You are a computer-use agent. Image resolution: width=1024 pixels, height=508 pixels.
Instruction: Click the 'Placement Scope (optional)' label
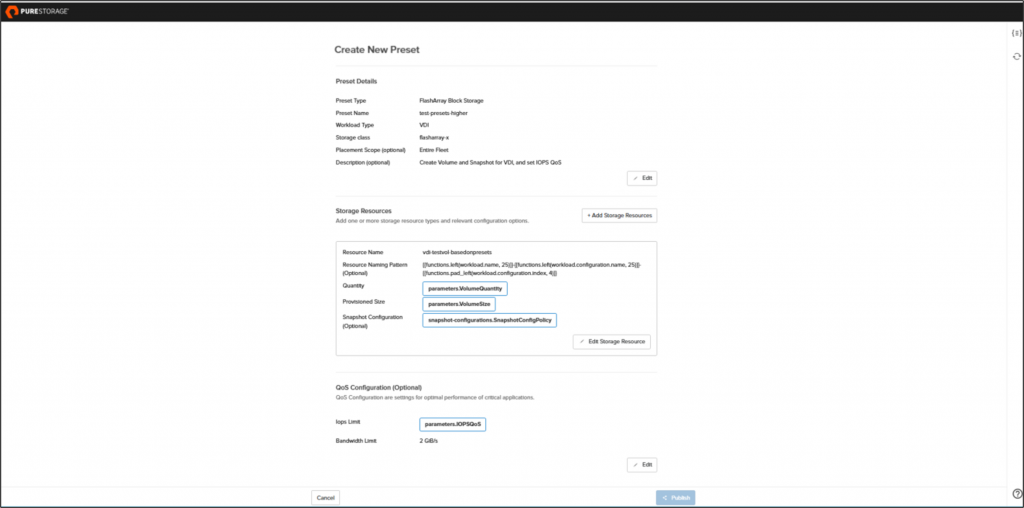(370, 150)
